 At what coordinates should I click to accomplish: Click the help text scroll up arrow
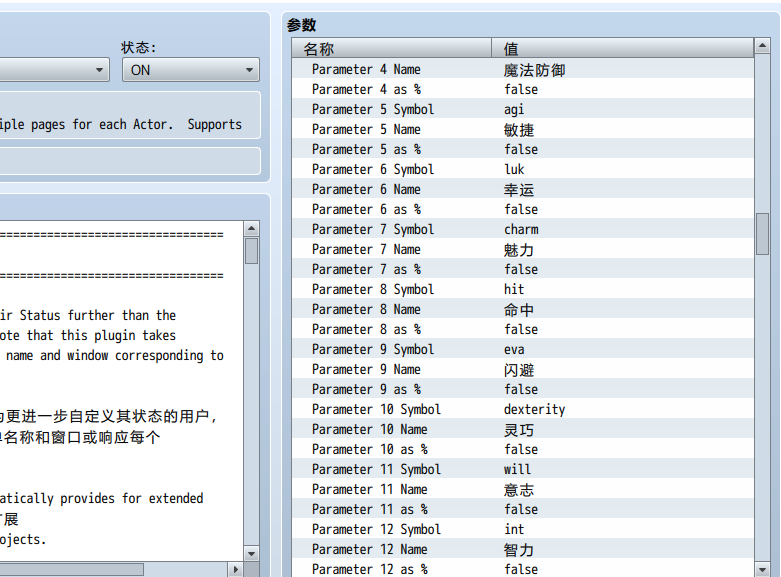point(252,229)
